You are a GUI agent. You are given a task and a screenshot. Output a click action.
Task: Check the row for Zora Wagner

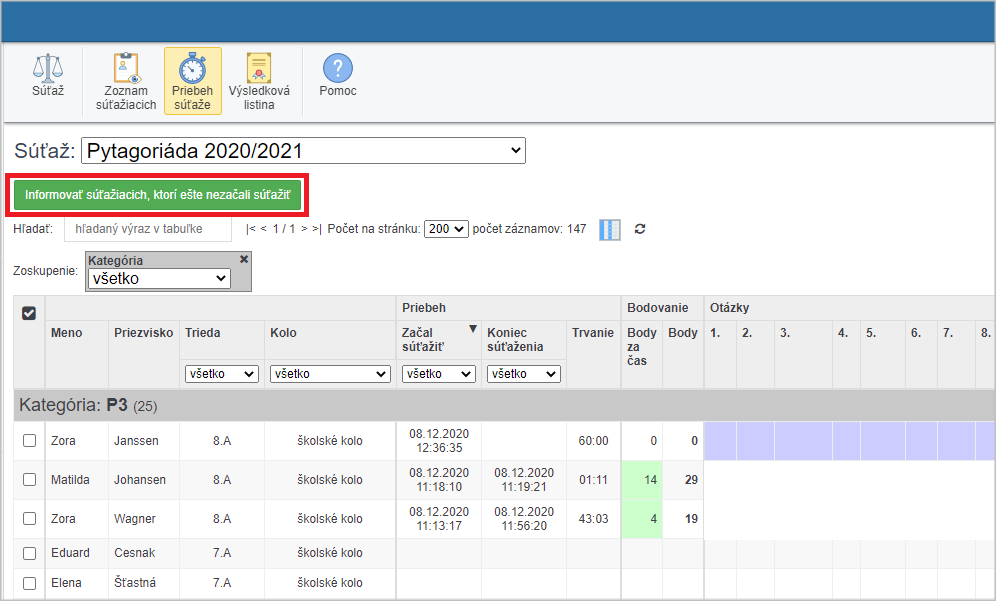click(29, 518)
